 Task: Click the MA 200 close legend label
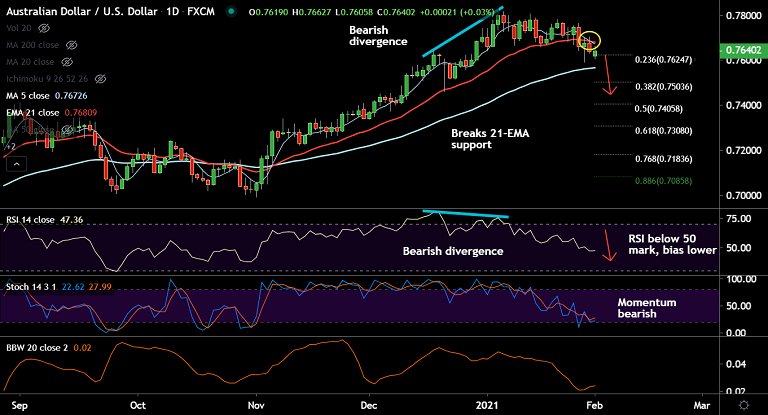(x=32, y=45)
